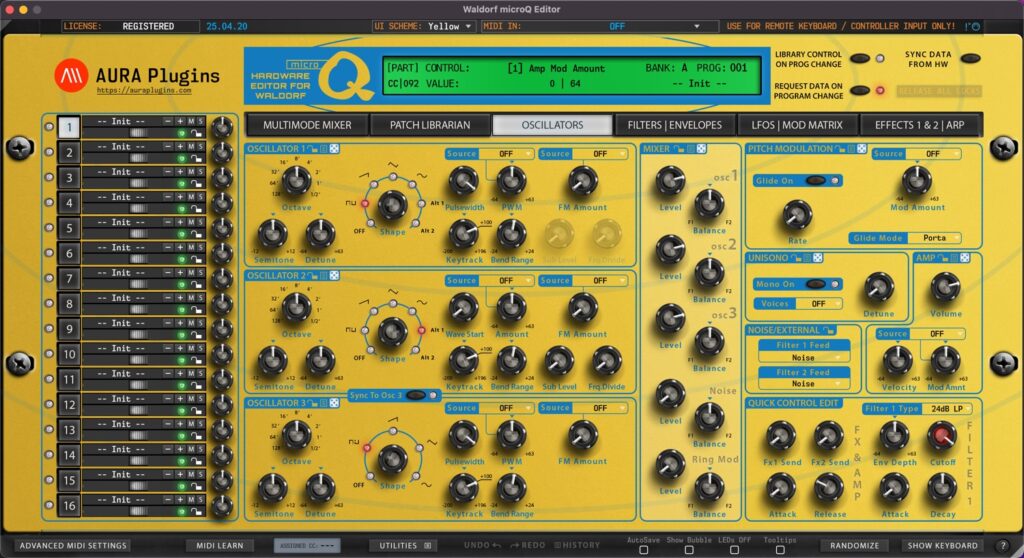Open the UI Scheme Yellow dropdown

[449, 26]
